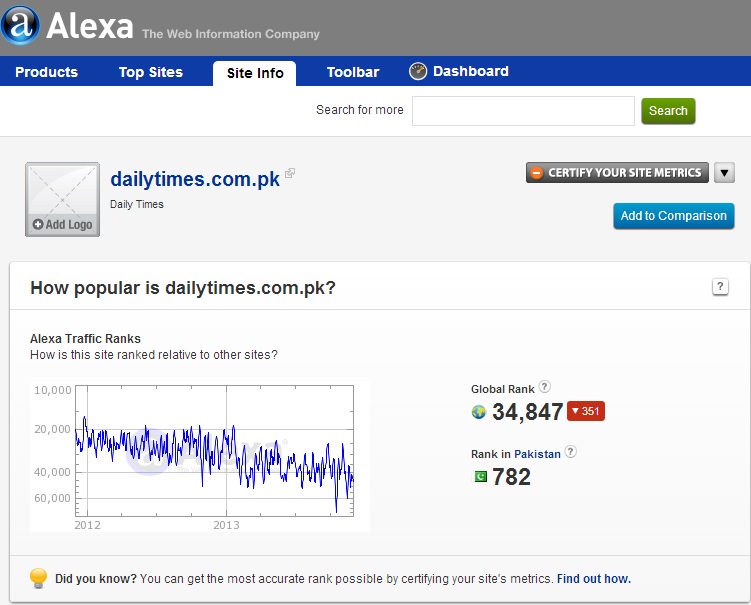The image size is (751, 605).
Task: Select the Site Info tab
Action: (255, 73)
